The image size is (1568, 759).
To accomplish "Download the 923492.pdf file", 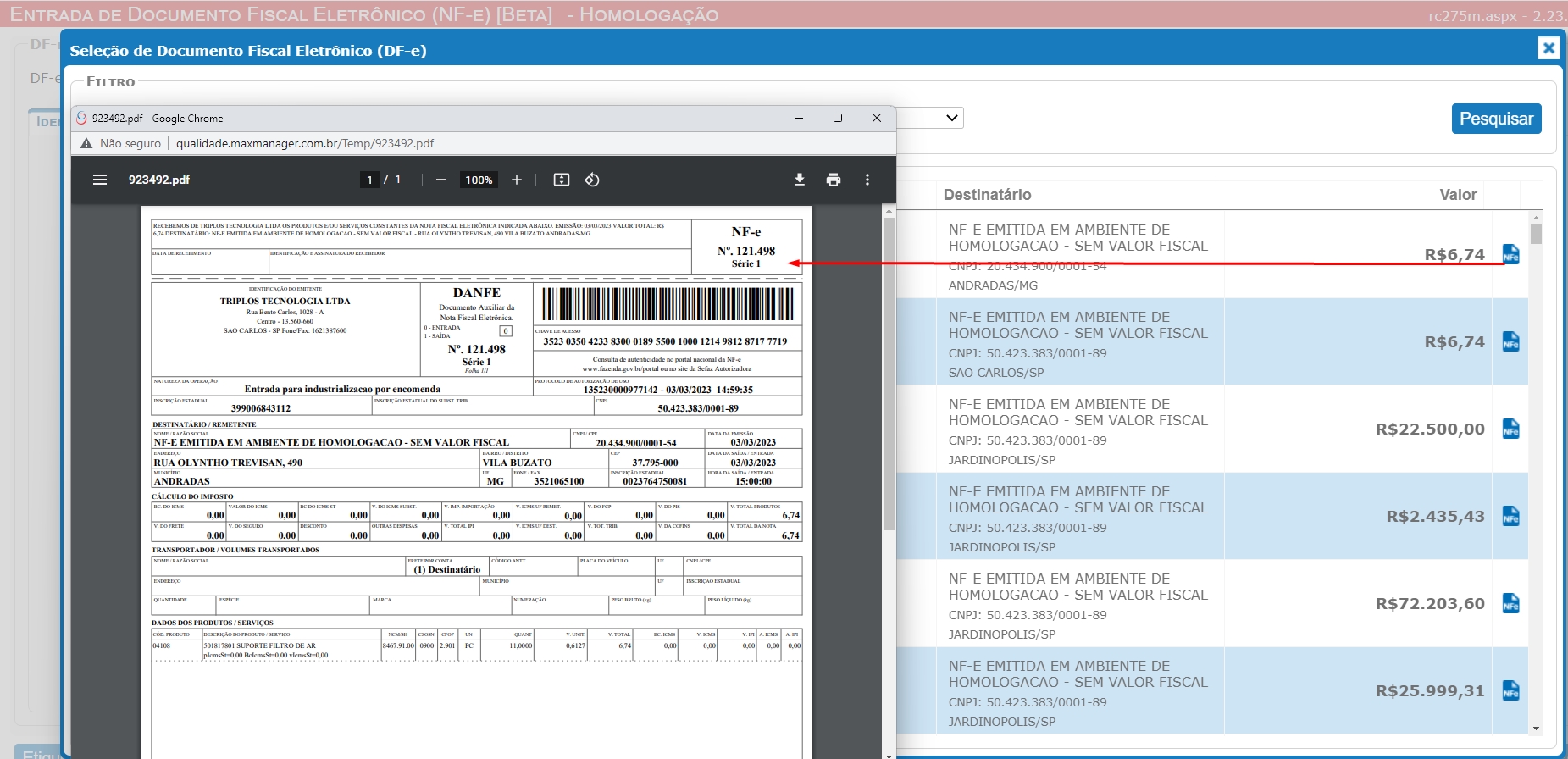I will point(799,180).
